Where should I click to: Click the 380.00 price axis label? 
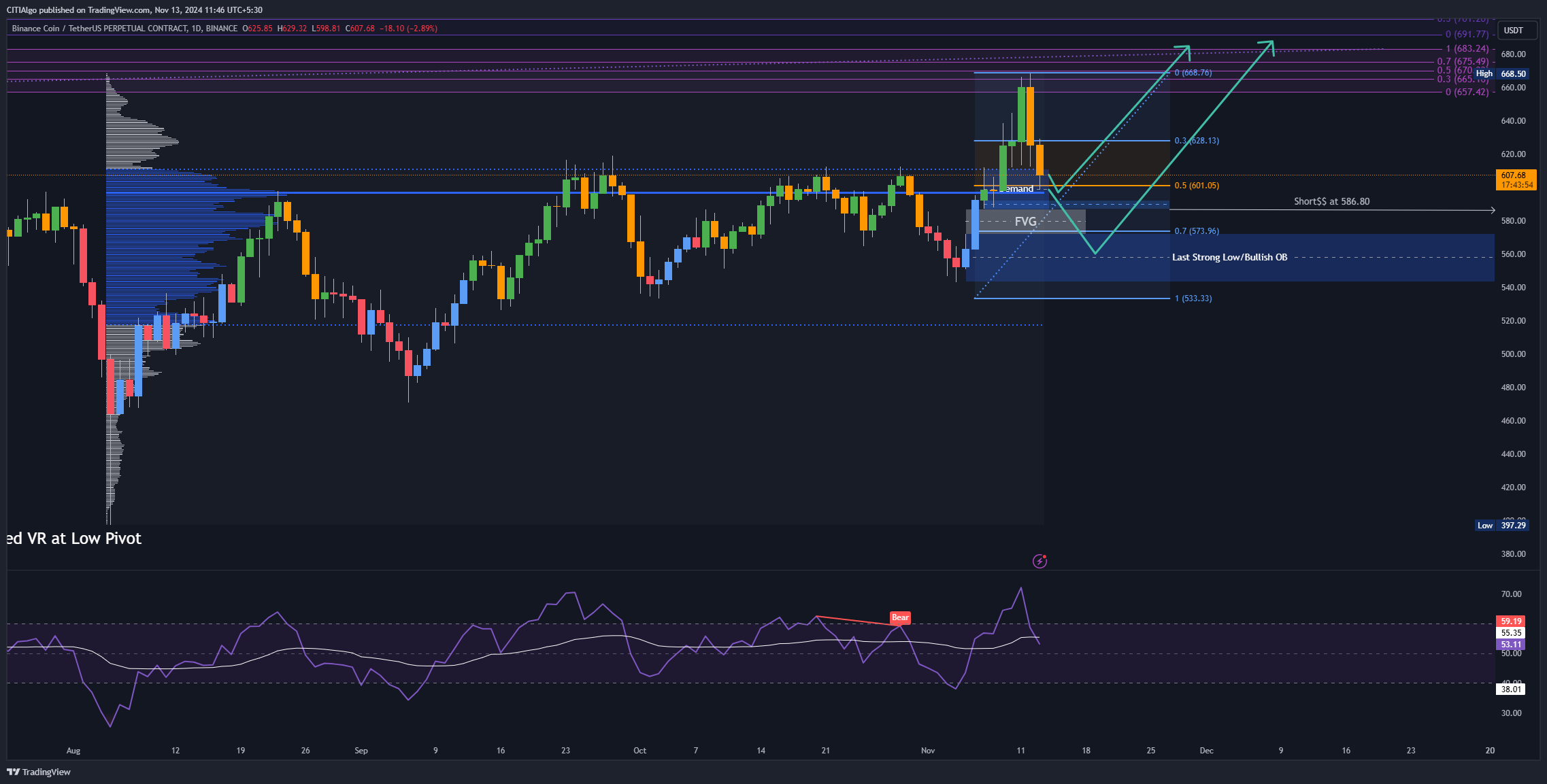(1514, 554)
